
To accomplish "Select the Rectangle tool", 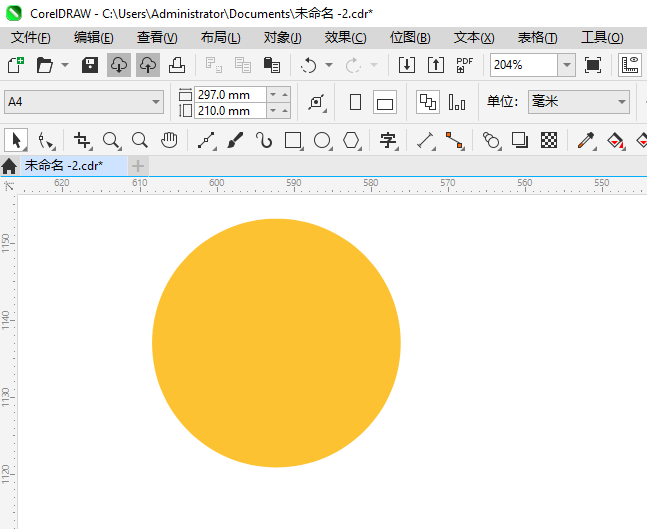I will (x=293, y=140).
